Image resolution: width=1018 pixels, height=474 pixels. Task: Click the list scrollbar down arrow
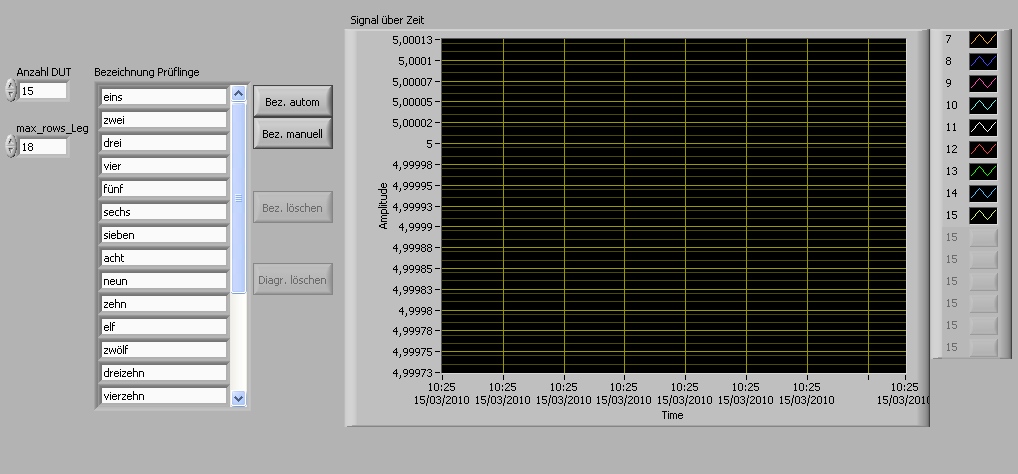[x=238, y=398]
